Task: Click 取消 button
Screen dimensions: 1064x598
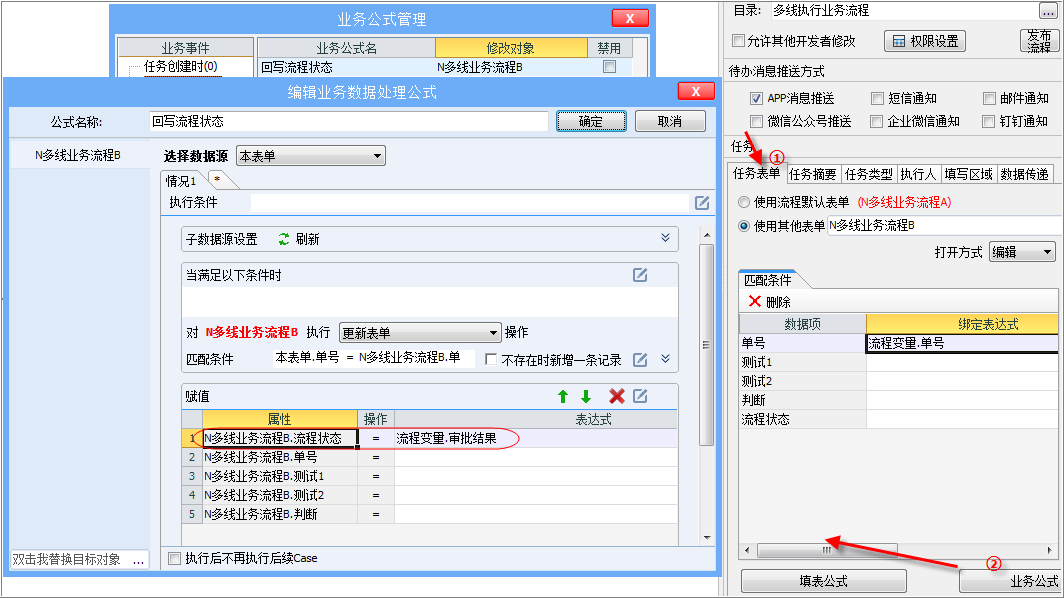Action: click(670, 122)
